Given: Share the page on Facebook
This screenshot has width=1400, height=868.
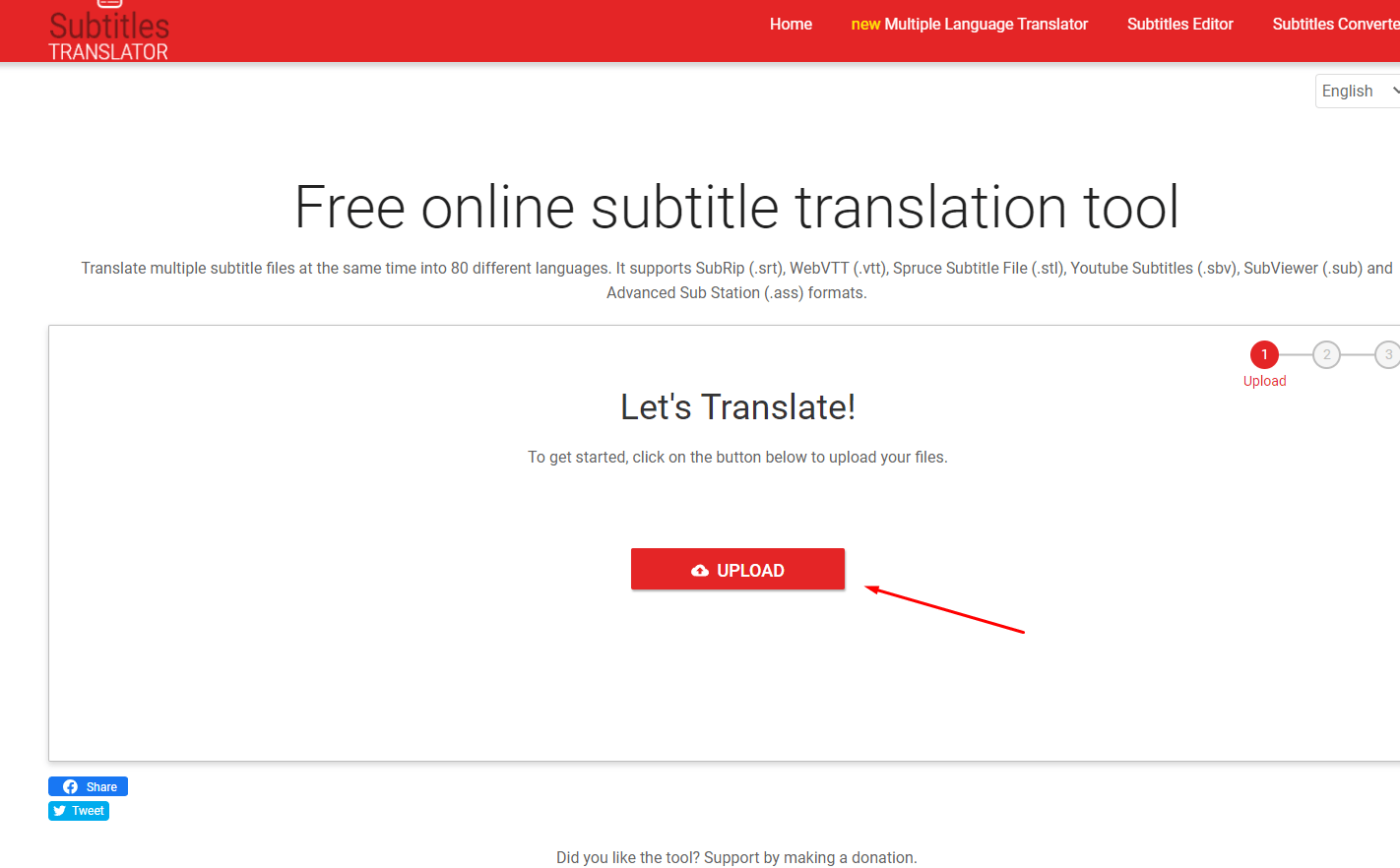Looking at the screenshot, I should click(88, 786).
